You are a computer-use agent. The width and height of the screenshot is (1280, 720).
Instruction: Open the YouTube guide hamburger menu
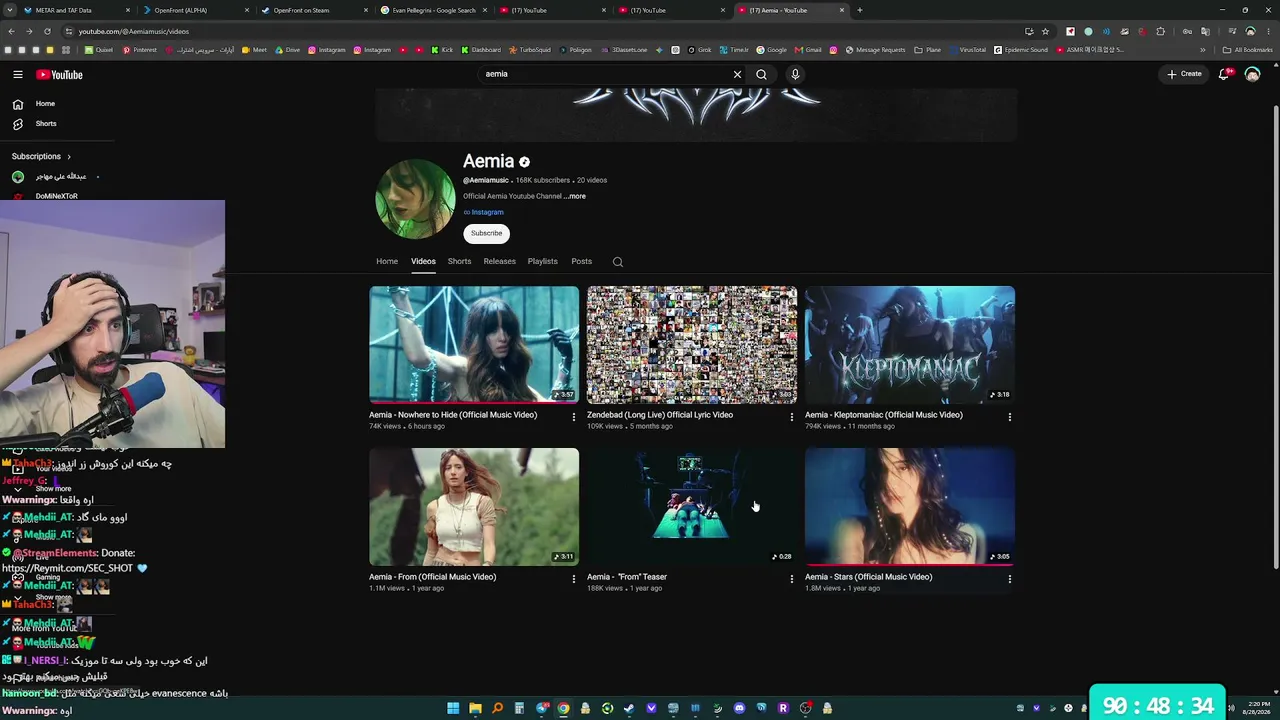[18, 74]
